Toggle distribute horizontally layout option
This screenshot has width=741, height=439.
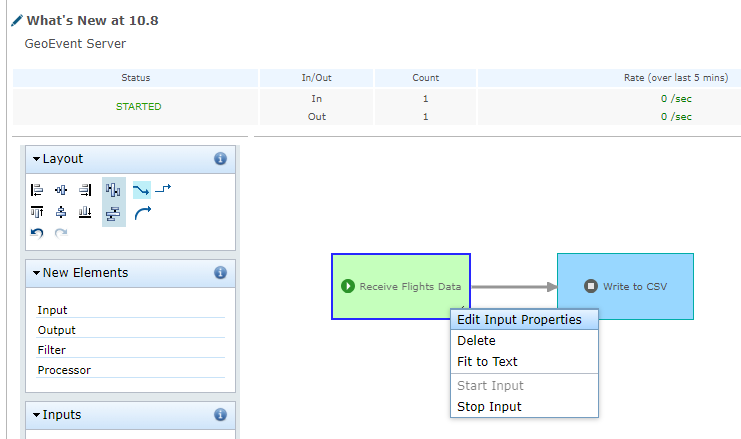click(x=113, y=190)
